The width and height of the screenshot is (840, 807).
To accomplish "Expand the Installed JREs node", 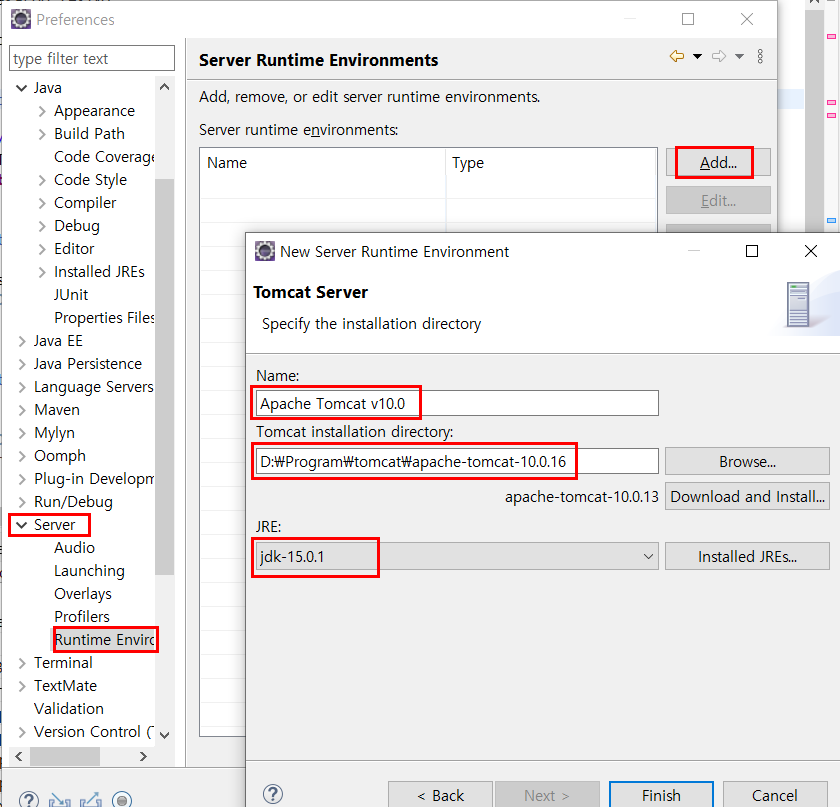I will 42,272.
